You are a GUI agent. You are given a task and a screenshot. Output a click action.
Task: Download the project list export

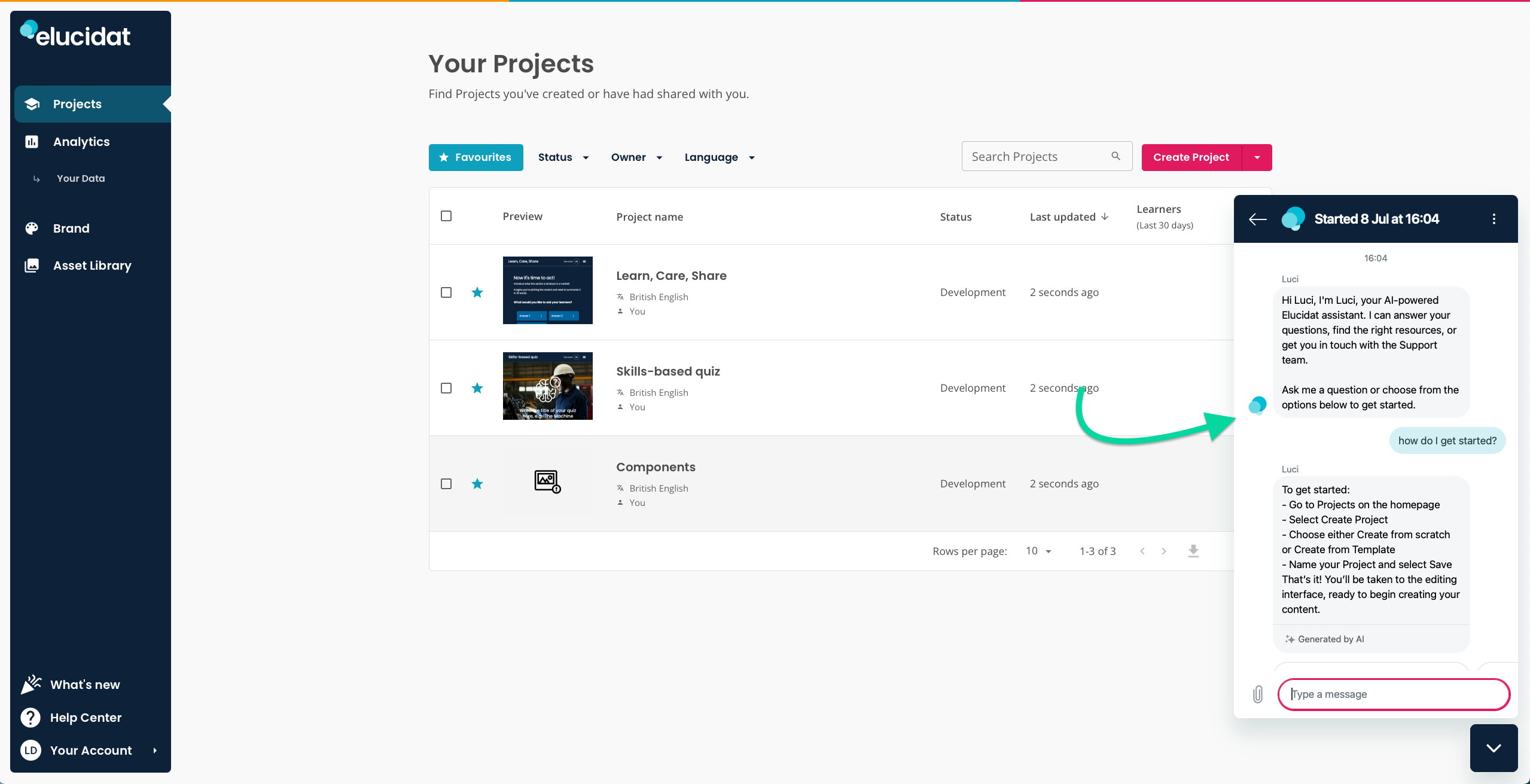click(1193, 551)
